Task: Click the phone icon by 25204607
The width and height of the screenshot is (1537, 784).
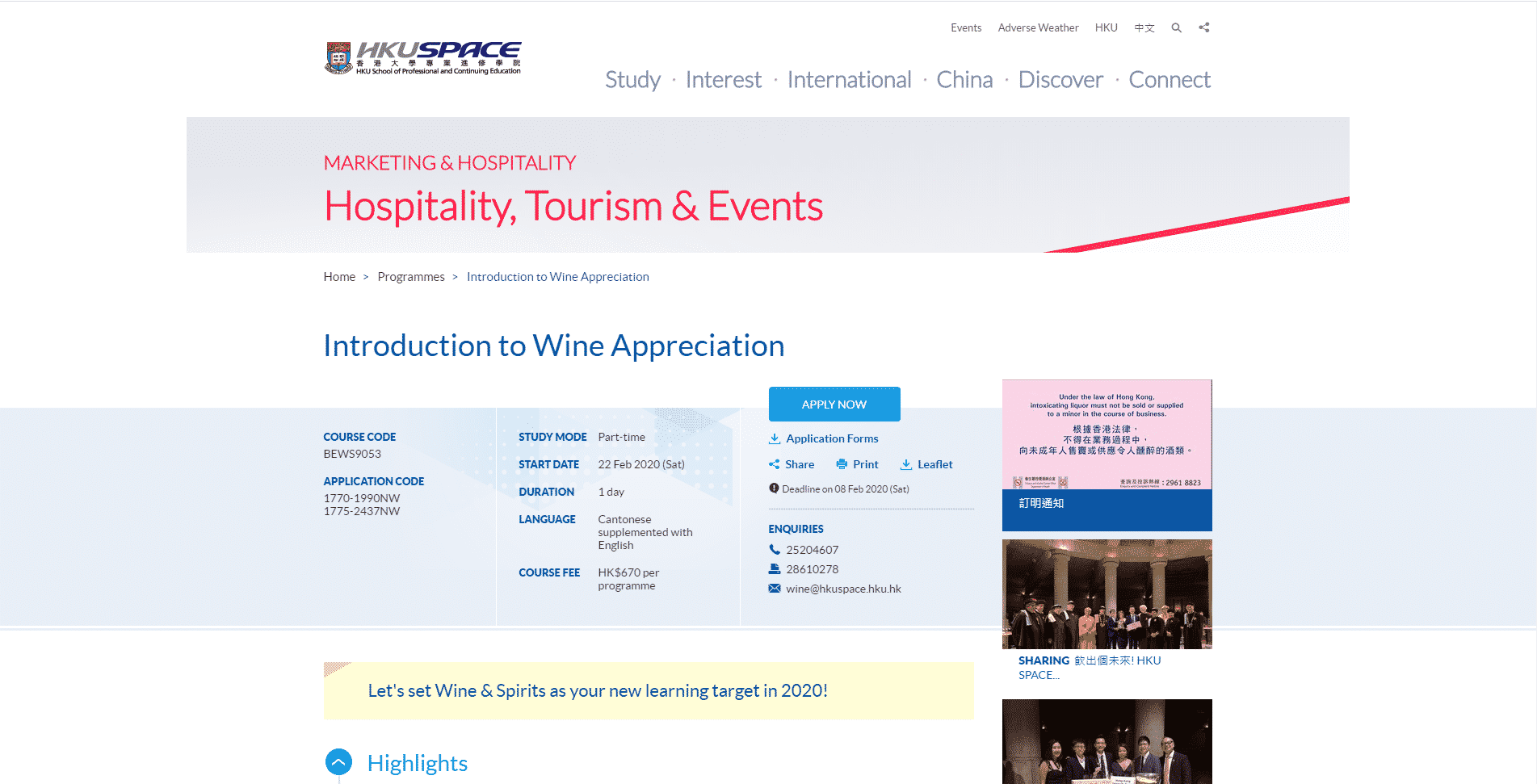Action: (775, 550)
